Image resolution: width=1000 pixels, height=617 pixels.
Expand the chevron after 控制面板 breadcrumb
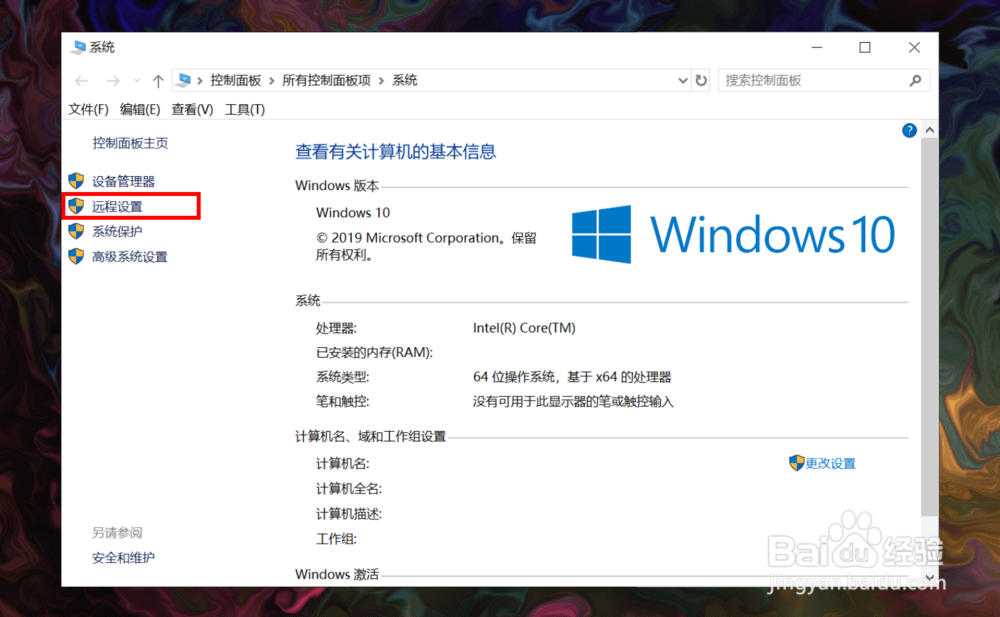click(272, 80)
